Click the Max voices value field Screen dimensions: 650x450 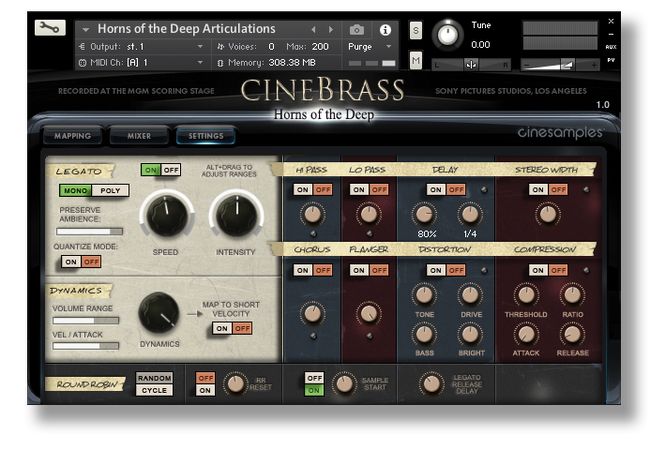click(319, 46)
